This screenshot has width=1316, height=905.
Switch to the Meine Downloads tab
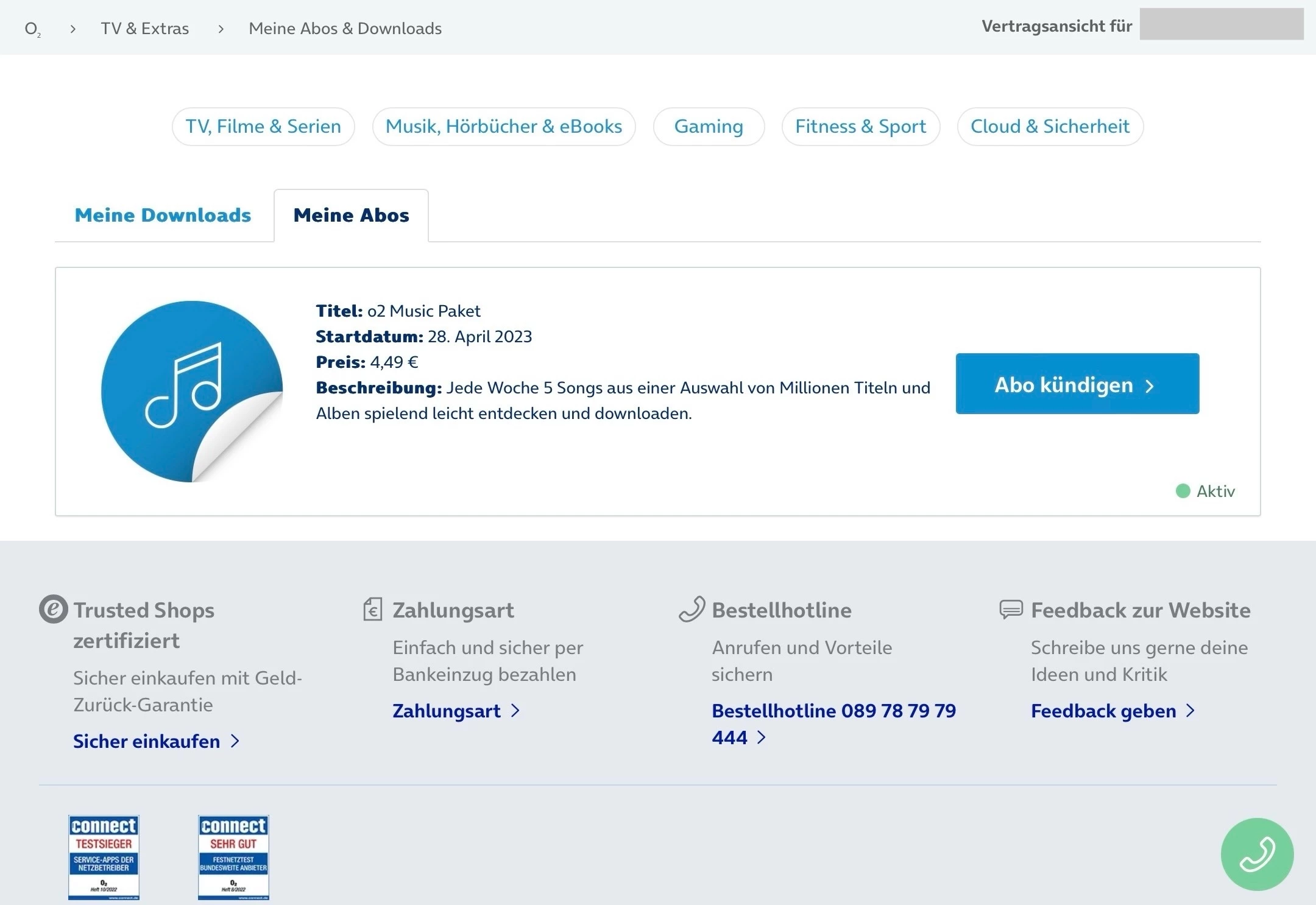pos(163,215)
